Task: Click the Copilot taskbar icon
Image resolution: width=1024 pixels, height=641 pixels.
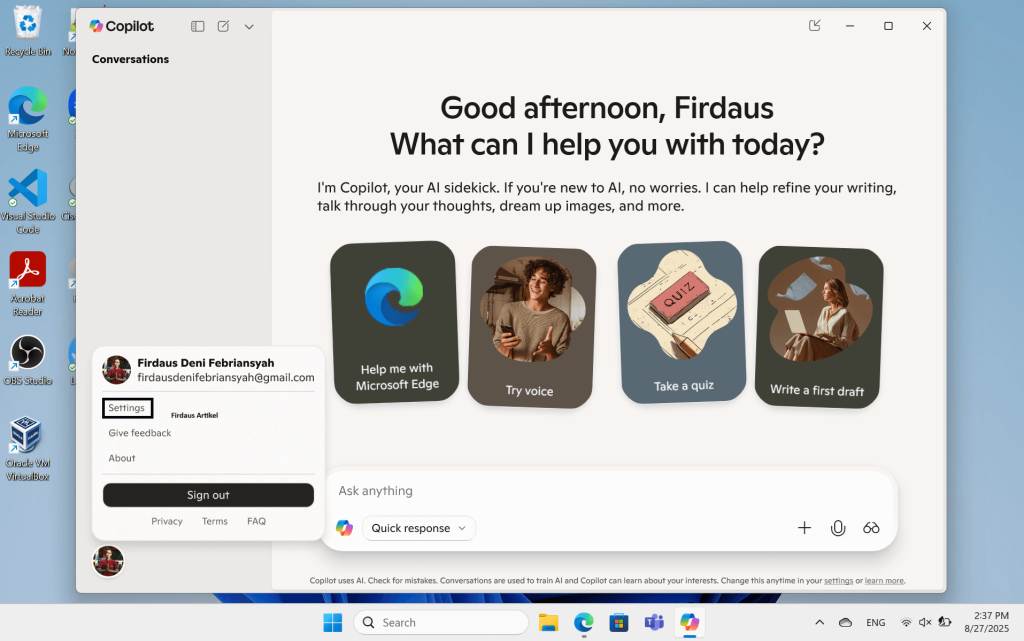Action: click(x=690, y=623)
